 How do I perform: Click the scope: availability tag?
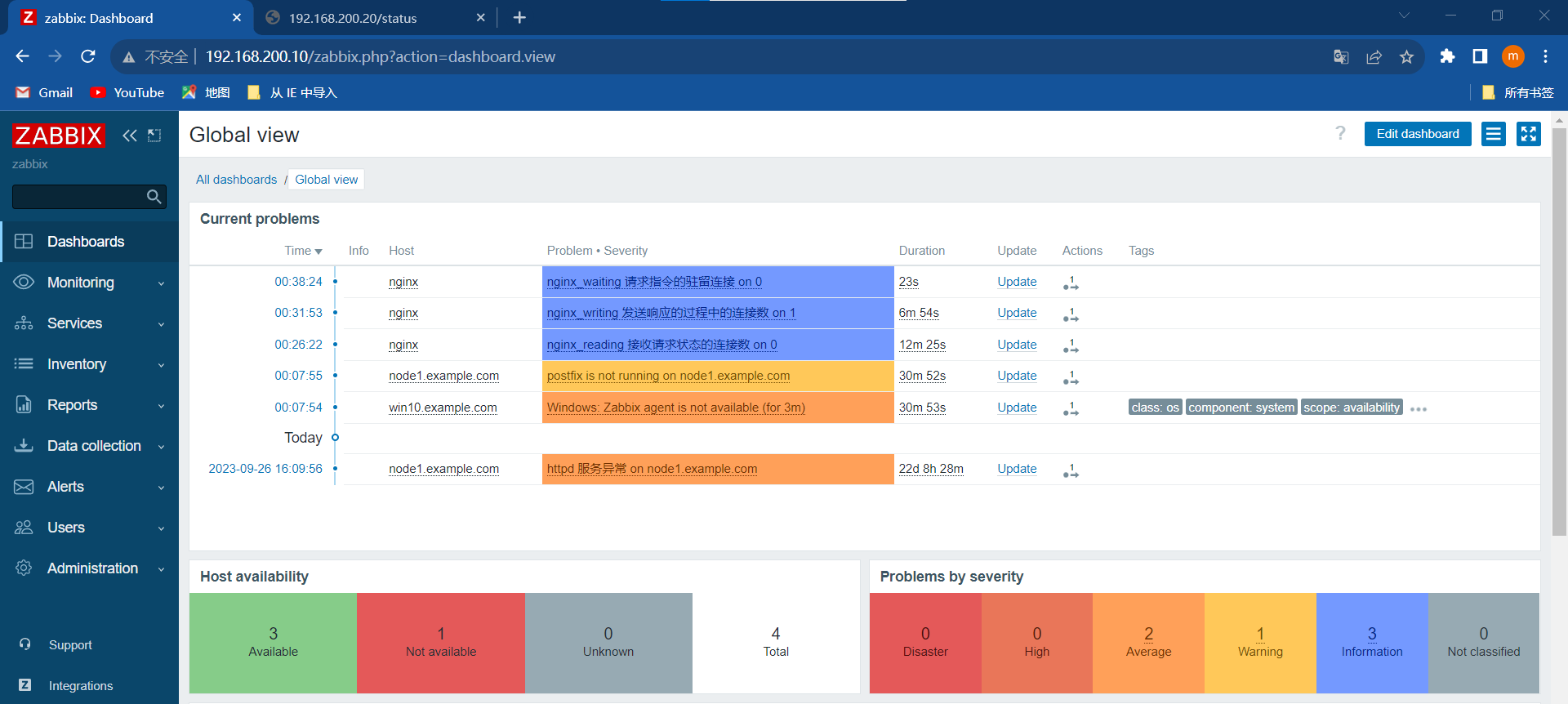[x=1352, y=408]
